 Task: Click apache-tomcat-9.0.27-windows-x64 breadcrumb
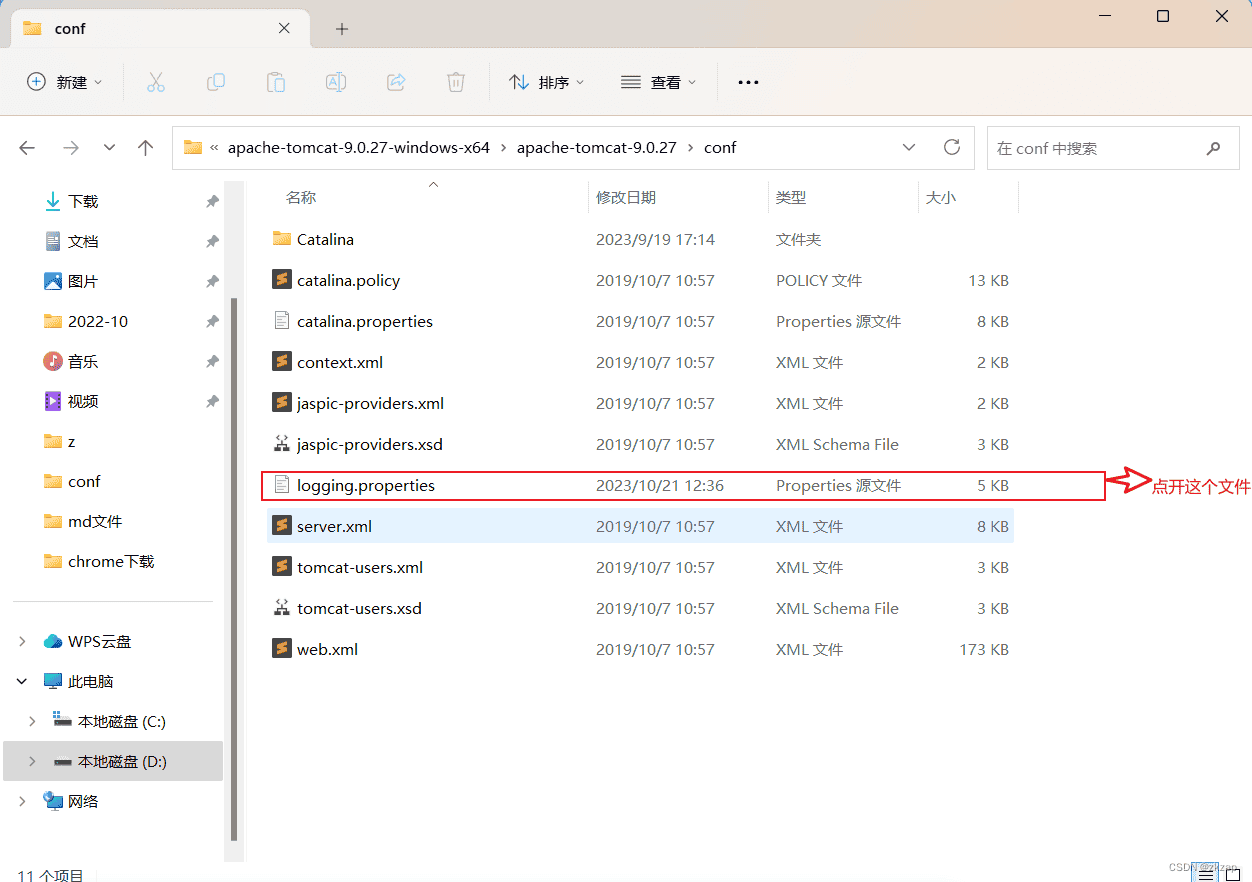point(359,147)
